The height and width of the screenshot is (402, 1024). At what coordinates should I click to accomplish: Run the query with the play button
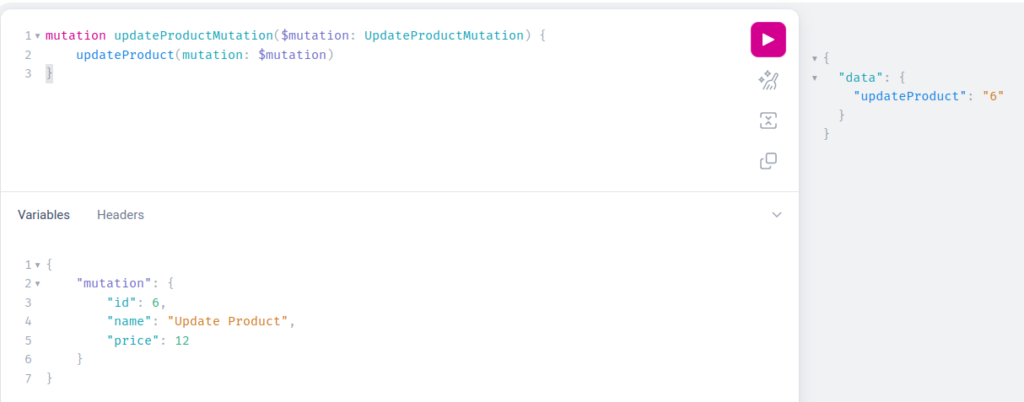pyautogui.click(x=768, y=40)
